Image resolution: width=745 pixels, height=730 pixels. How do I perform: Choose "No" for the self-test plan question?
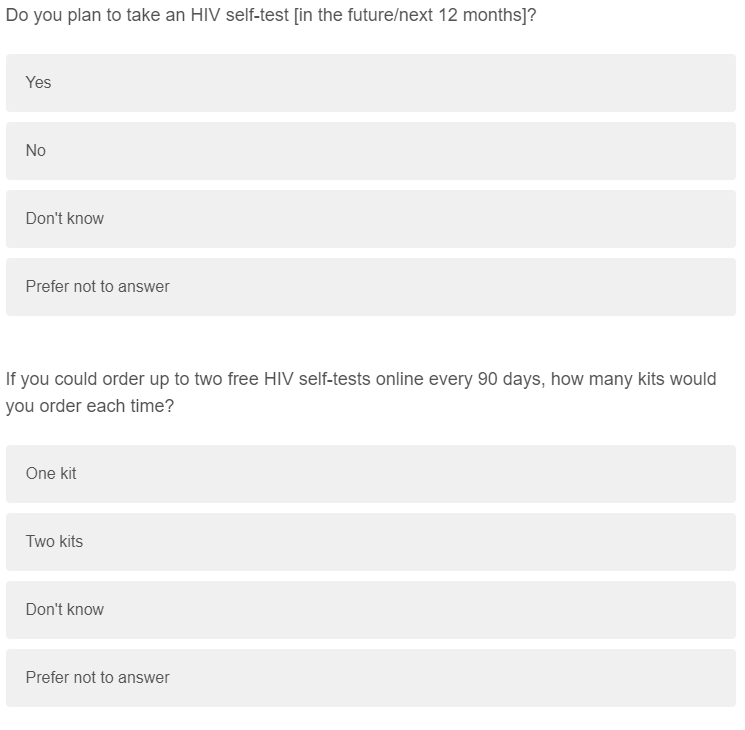click(370, 151)
